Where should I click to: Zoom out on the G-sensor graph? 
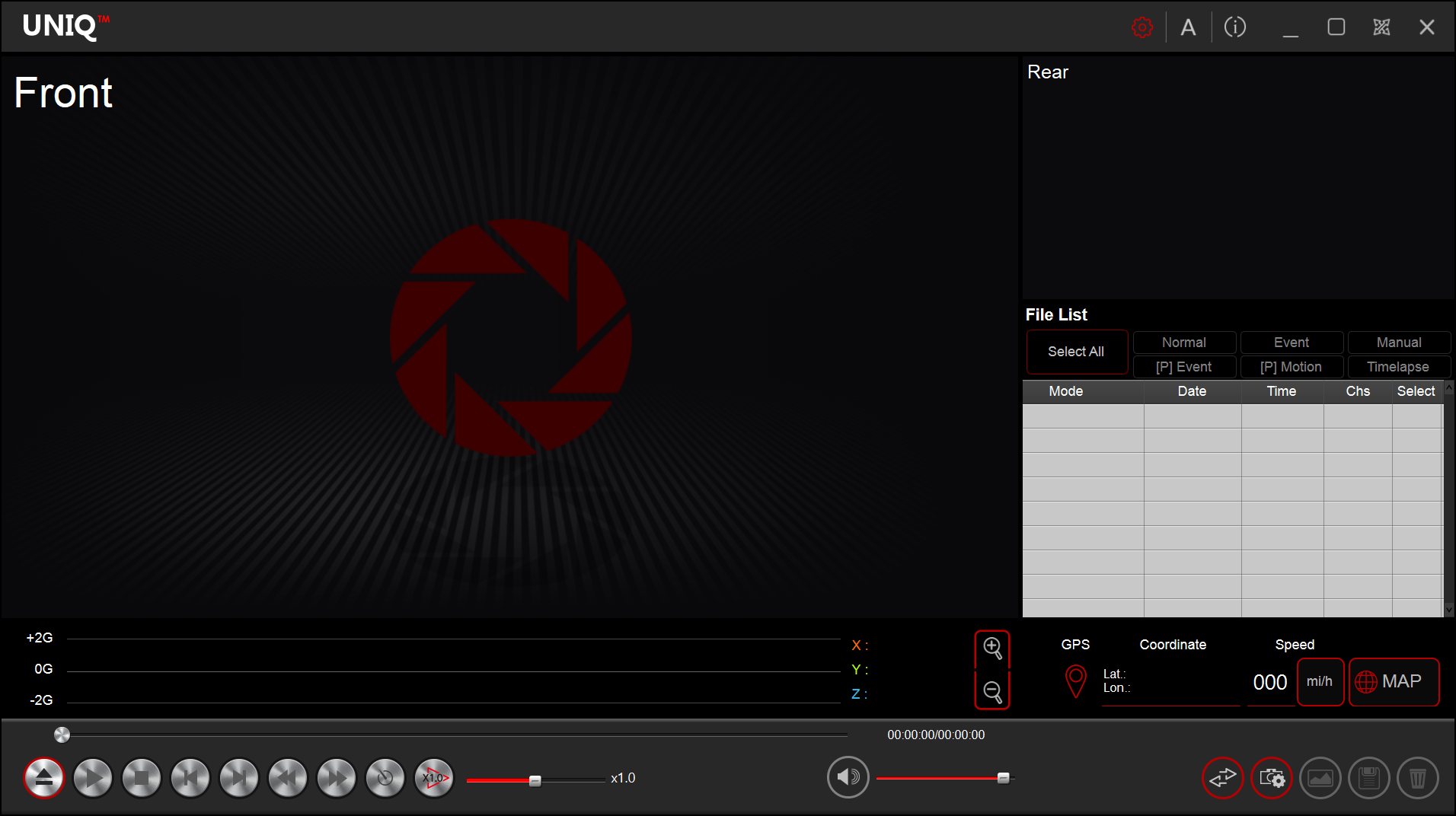coord(992,692)
